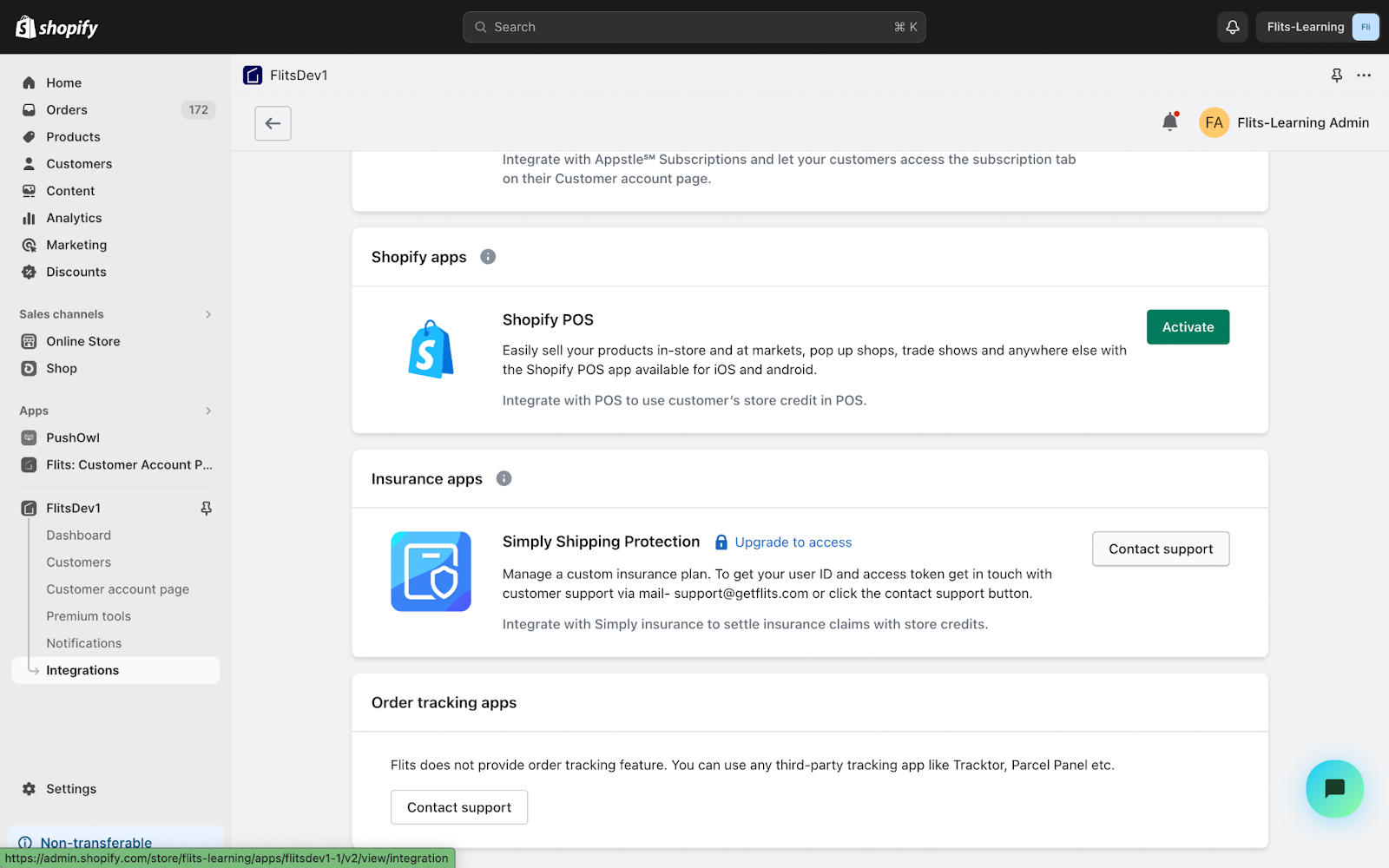The height and width of the screenshot is (868, 1389).
Task: Go back with the arrow button
Action: coord(273,123)
